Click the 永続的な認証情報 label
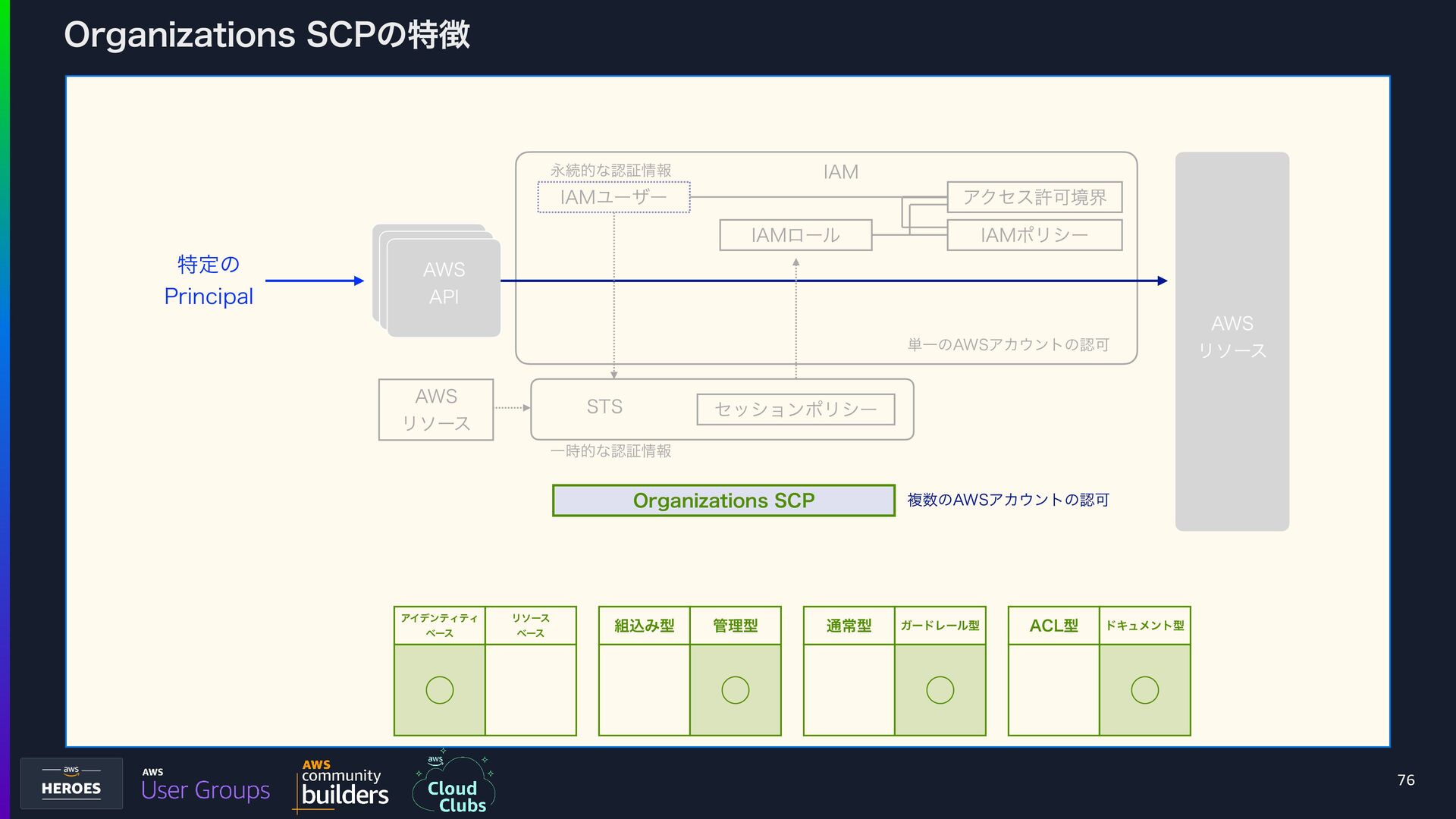The height and width of the screenshot is (819, 1456). point(610,170)
